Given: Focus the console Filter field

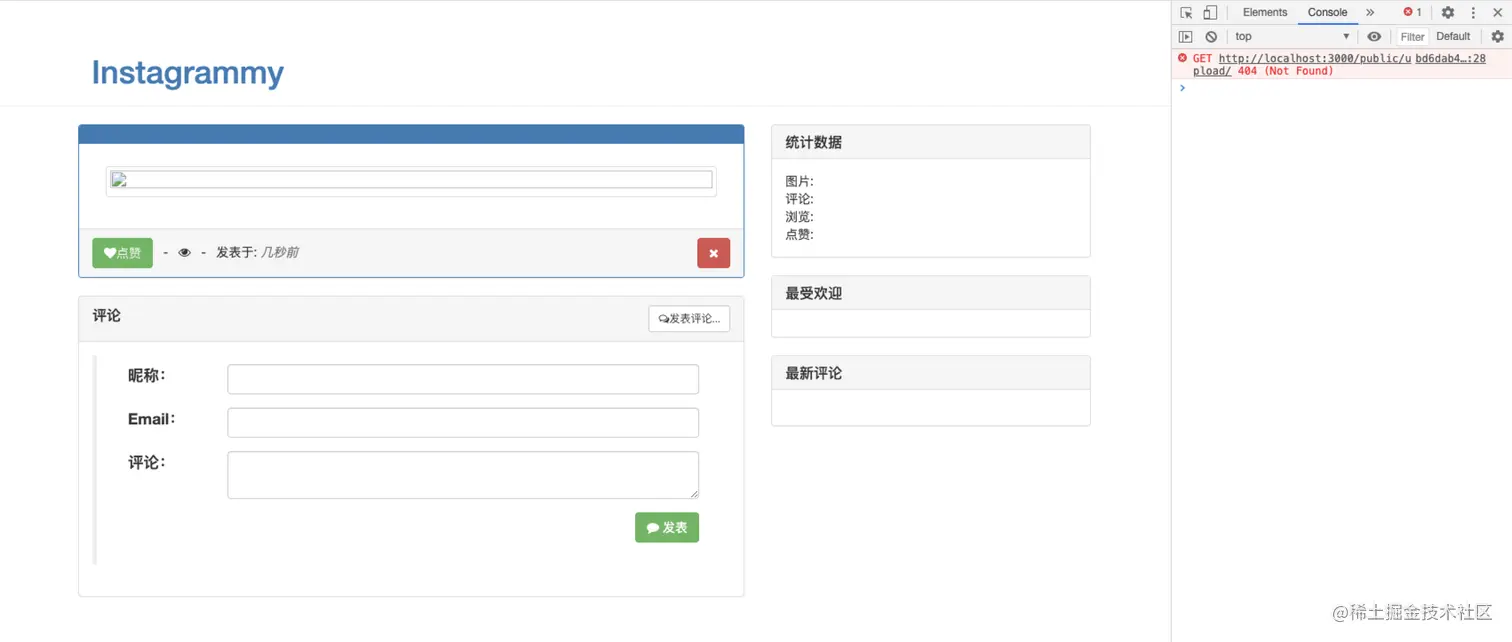Looking at the screenshot, I should coord(1412,36).
